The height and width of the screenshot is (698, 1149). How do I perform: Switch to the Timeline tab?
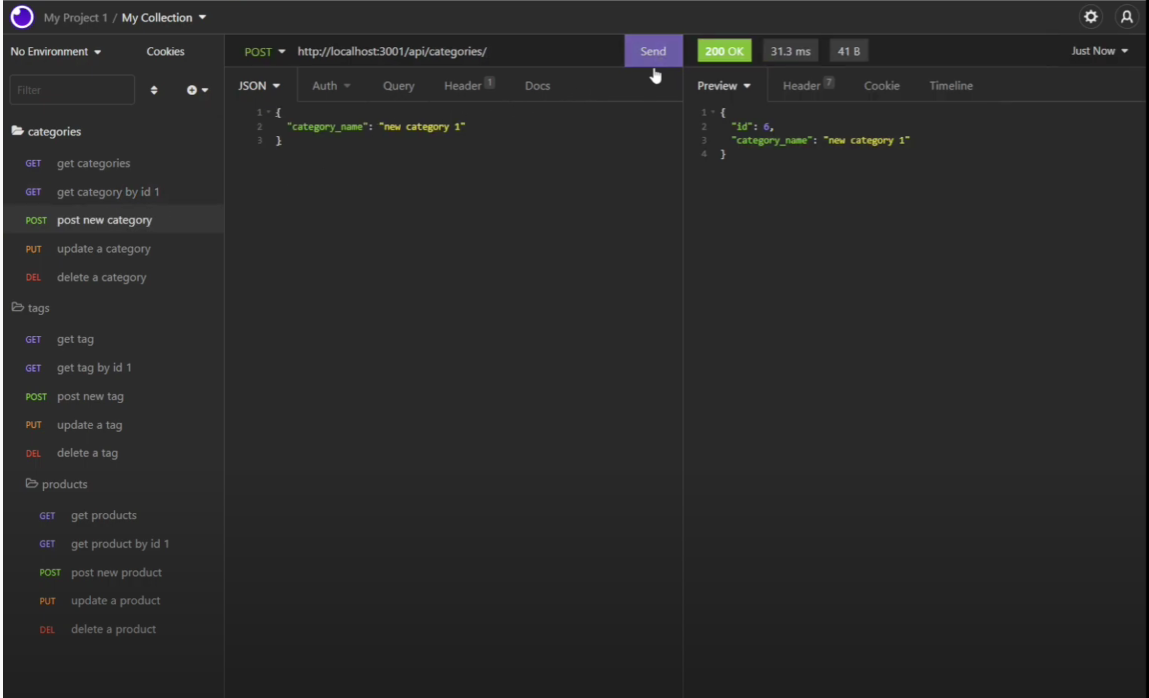[951, 86]
